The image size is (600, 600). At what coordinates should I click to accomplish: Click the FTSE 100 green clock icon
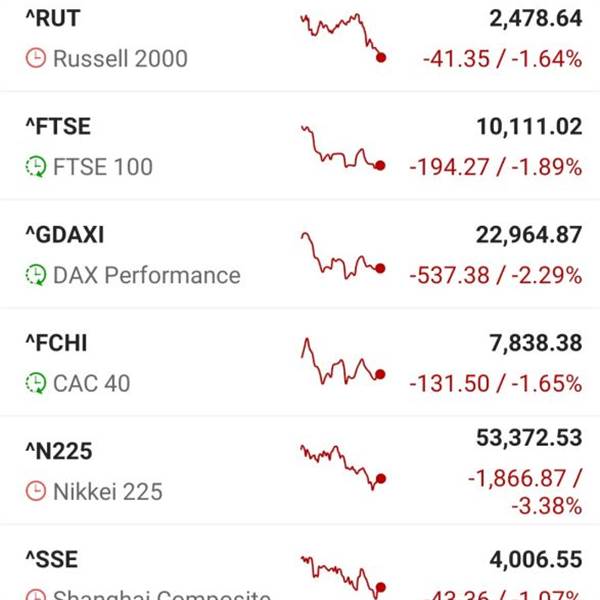pos(35,167)
